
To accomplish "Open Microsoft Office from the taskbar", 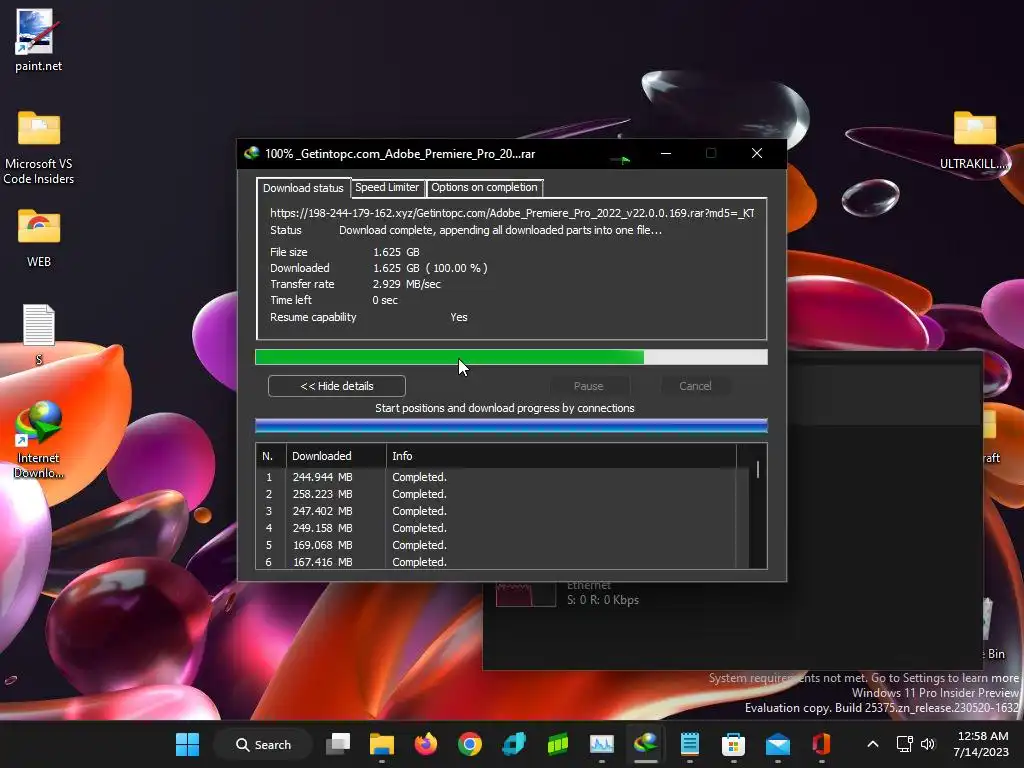I will 822,744.
